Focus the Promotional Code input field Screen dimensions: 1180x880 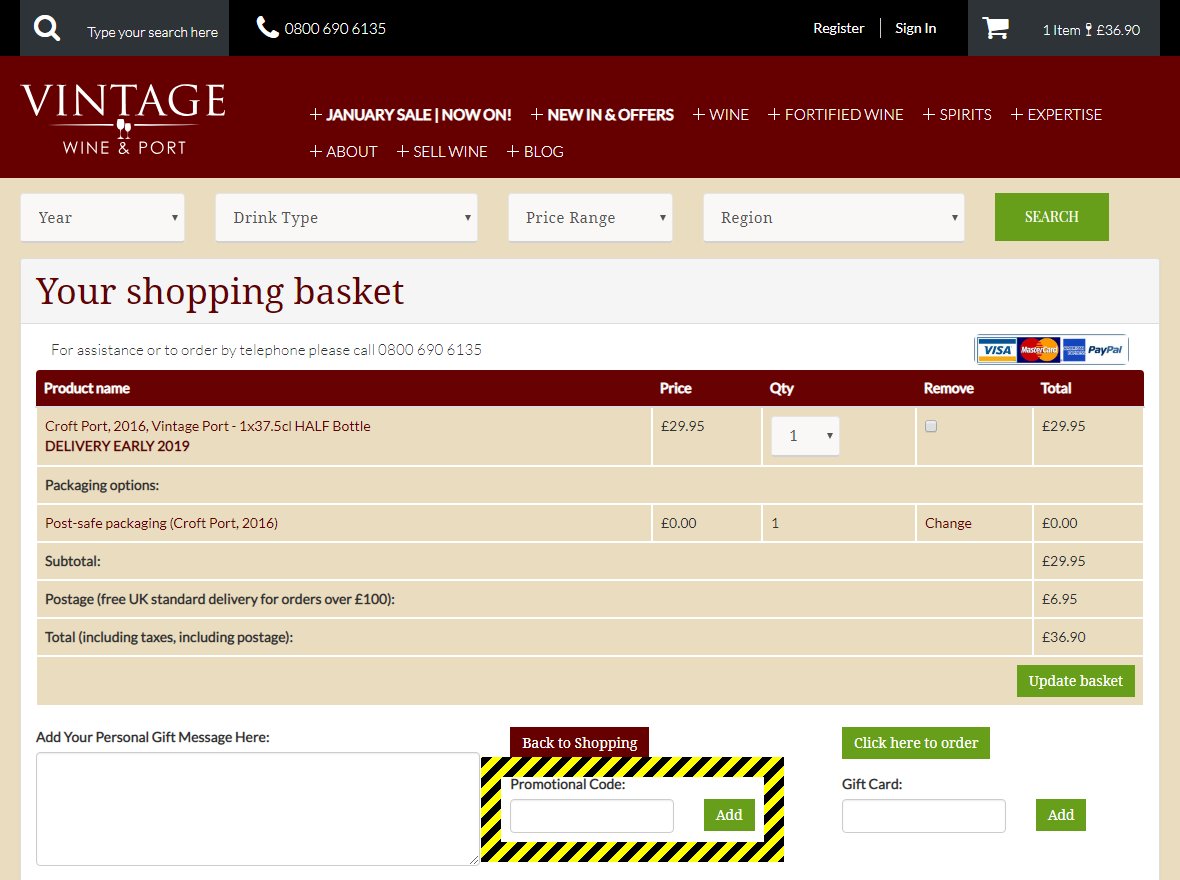point(591,816)
